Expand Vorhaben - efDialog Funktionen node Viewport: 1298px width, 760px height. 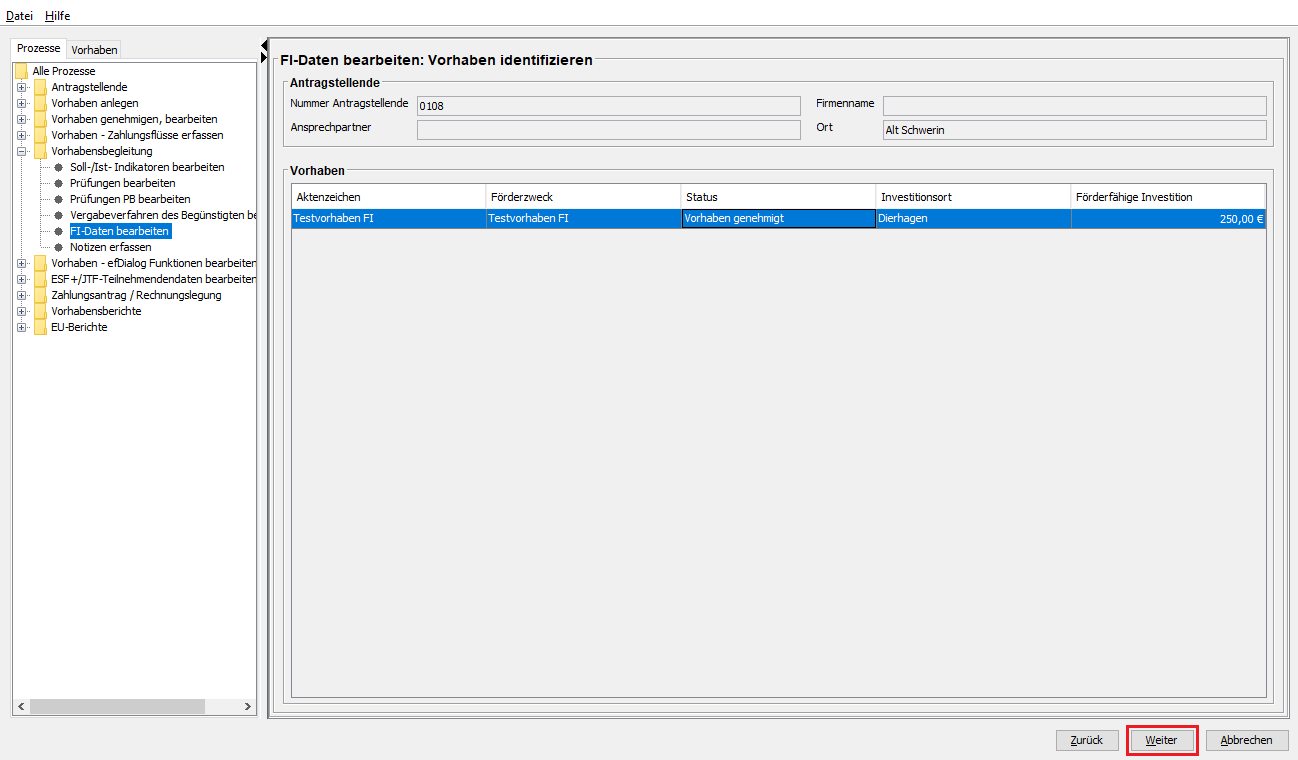click(x=21, y=263)
